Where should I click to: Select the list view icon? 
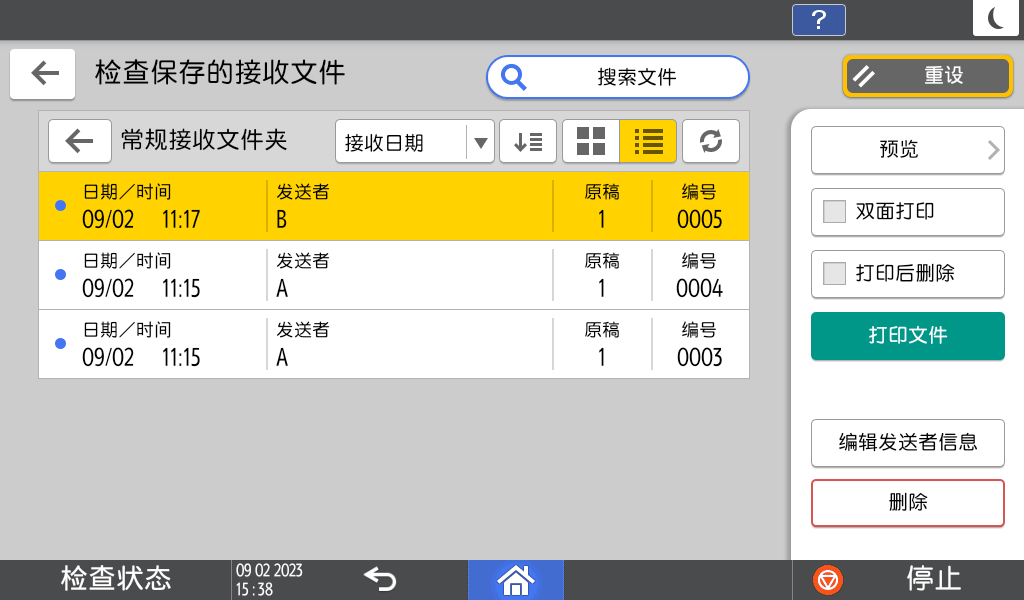648,141
